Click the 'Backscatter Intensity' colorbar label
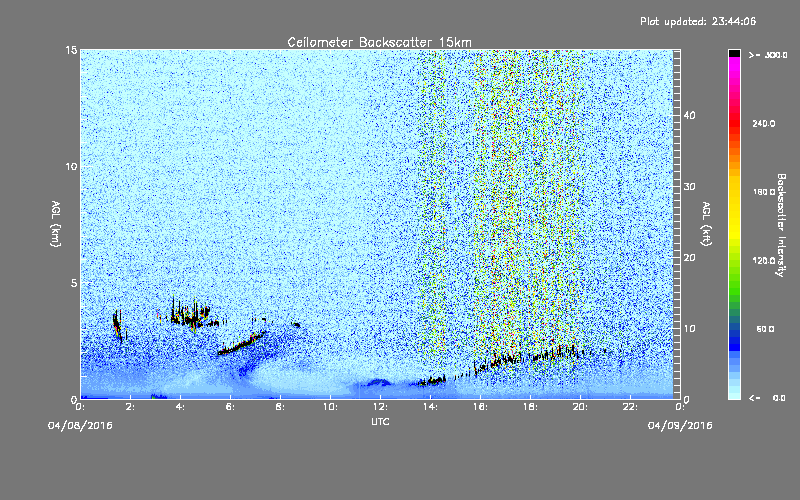 781,225
